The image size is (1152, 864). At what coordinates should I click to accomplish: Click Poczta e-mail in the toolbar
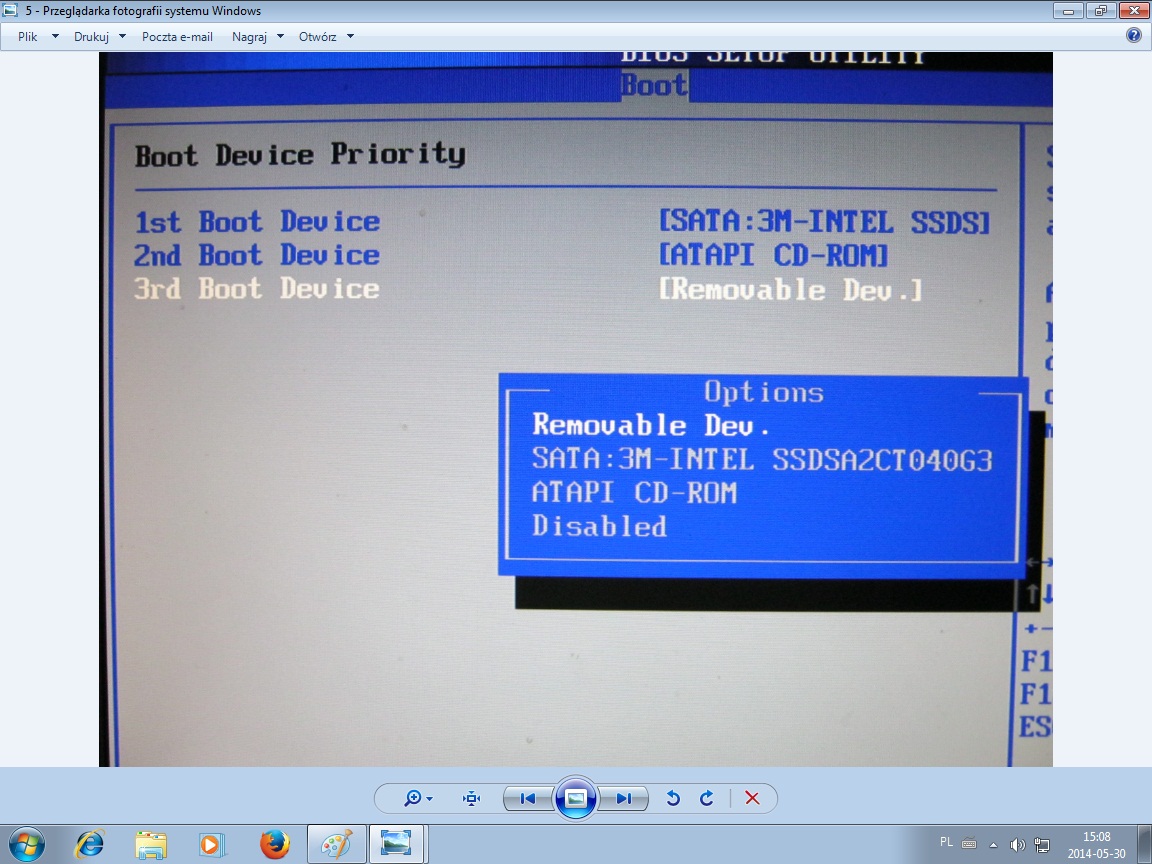177,36
